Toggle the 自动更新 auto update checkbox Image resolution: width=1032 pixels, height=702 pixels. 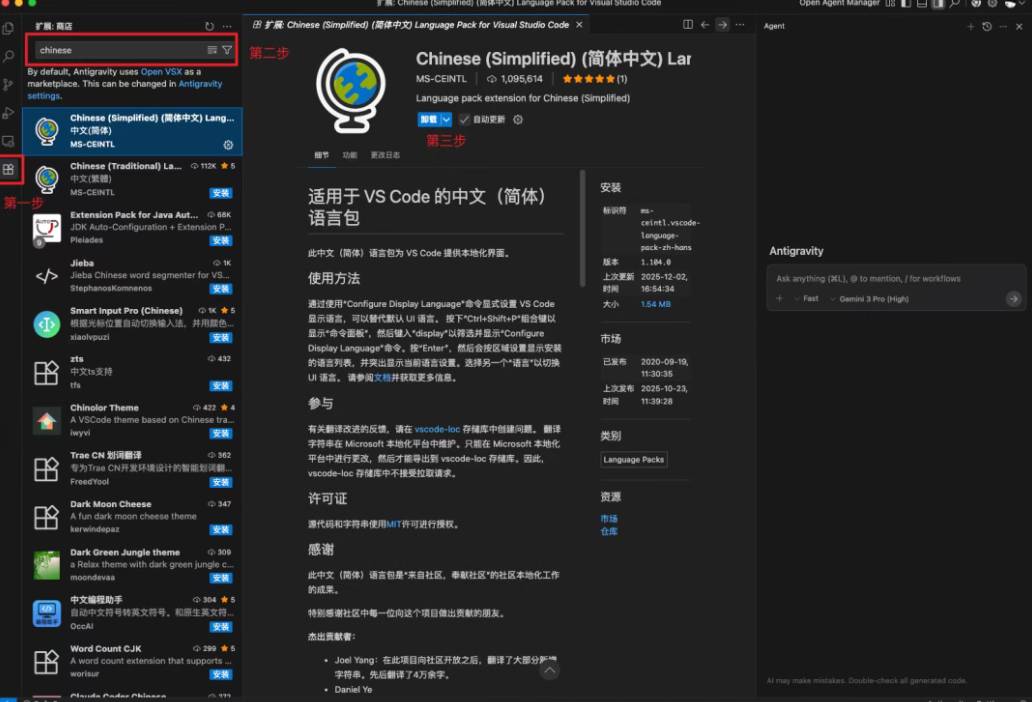click(464, 120)
